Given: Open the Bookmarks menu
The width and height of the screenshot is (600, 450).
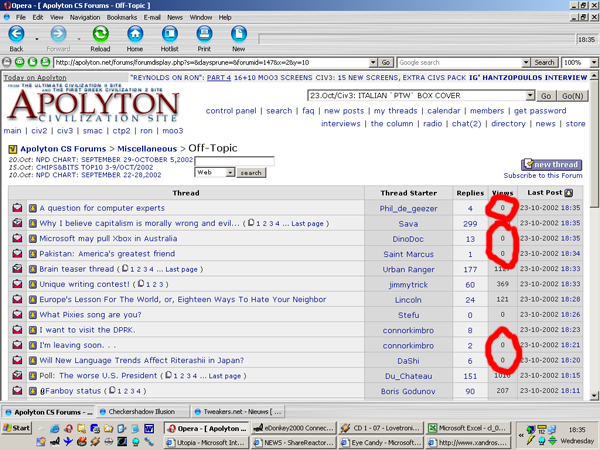Looking at the screenshot, I should [122, 17].
